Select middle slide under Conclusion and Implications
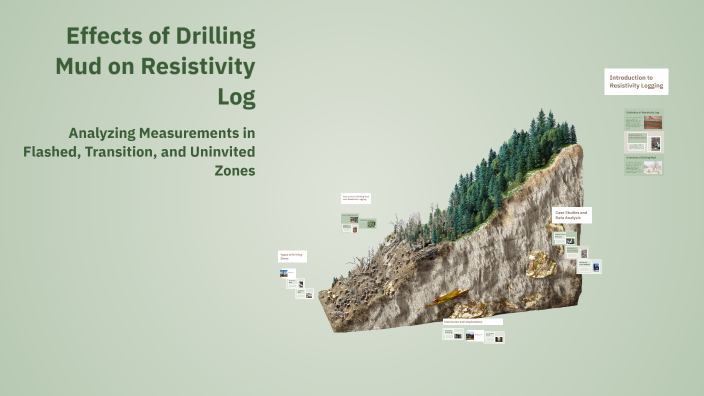 (x=474, y=336)
